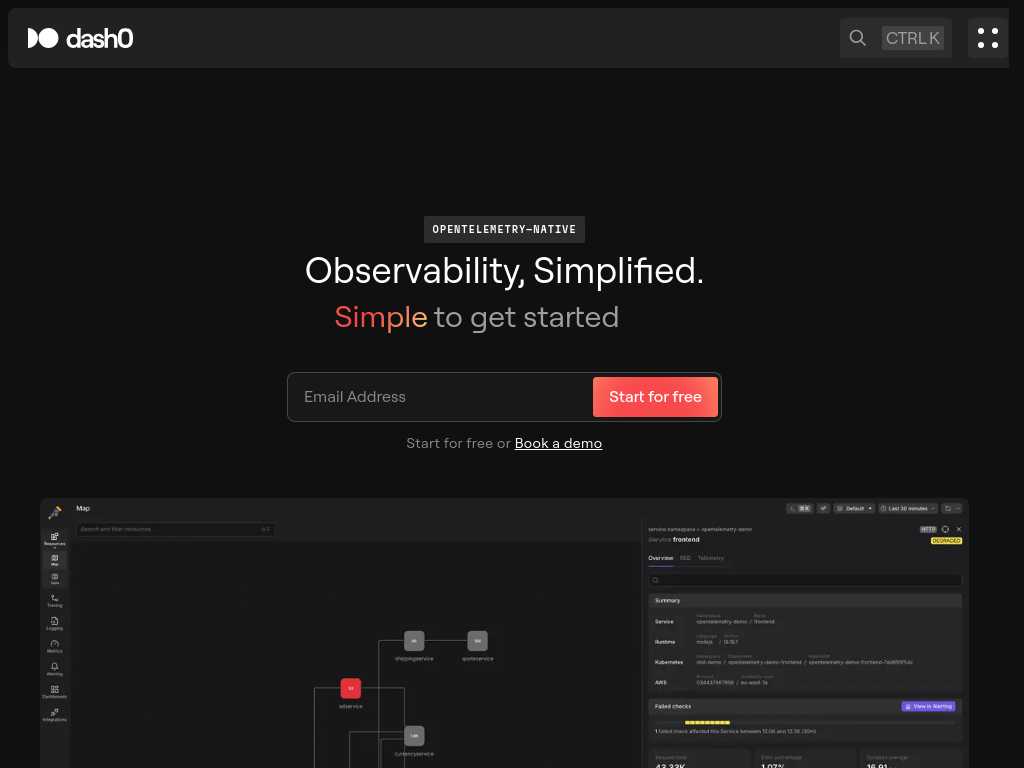Screen dimensions: 1024x768
Task: Click the Kubernetes row in Summary
Action: (x=805, y=662)
